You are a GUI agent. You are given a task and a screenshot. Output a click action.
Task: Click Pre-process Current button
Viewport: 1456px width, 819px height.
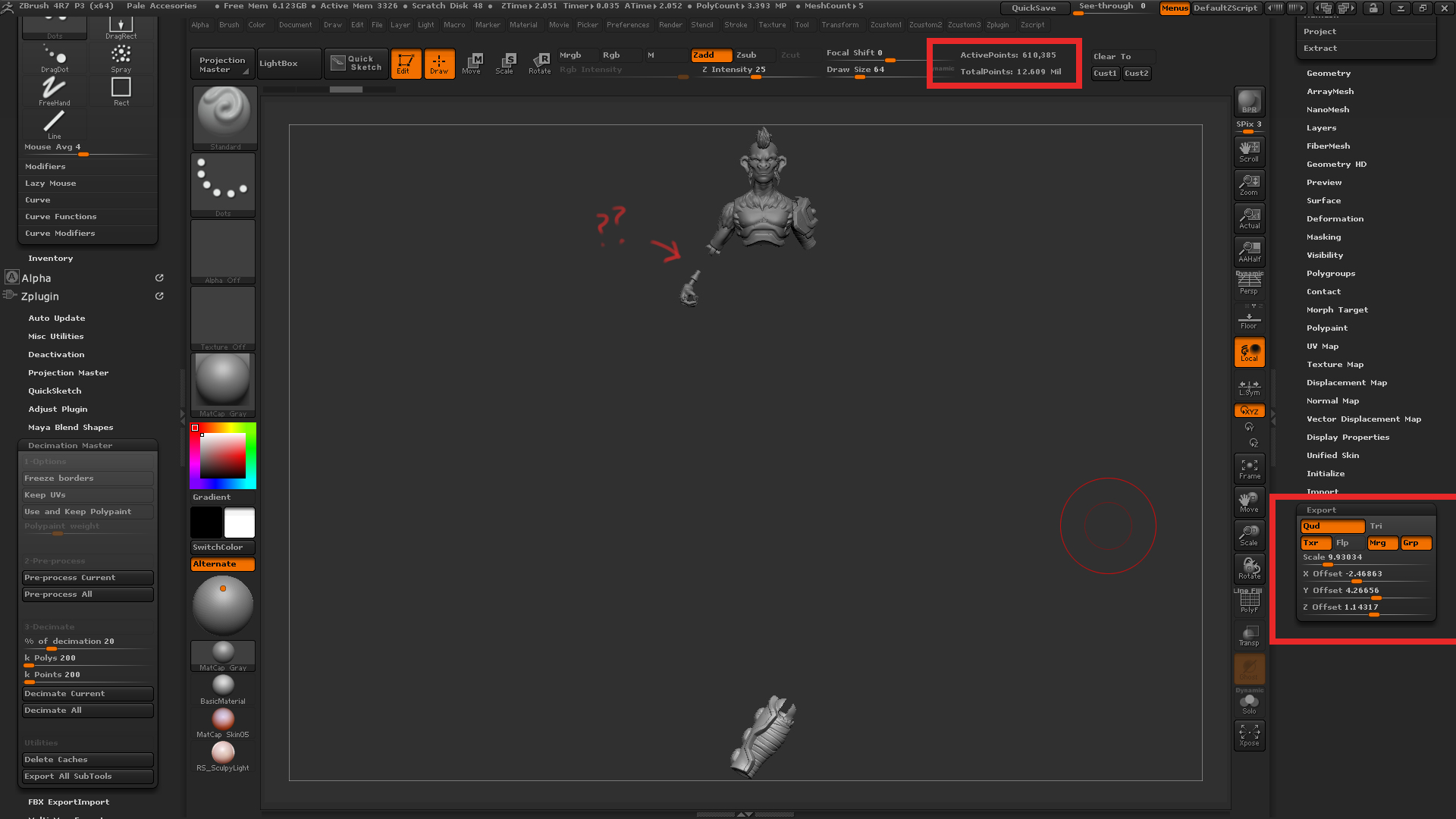click(x=88, y=578)
